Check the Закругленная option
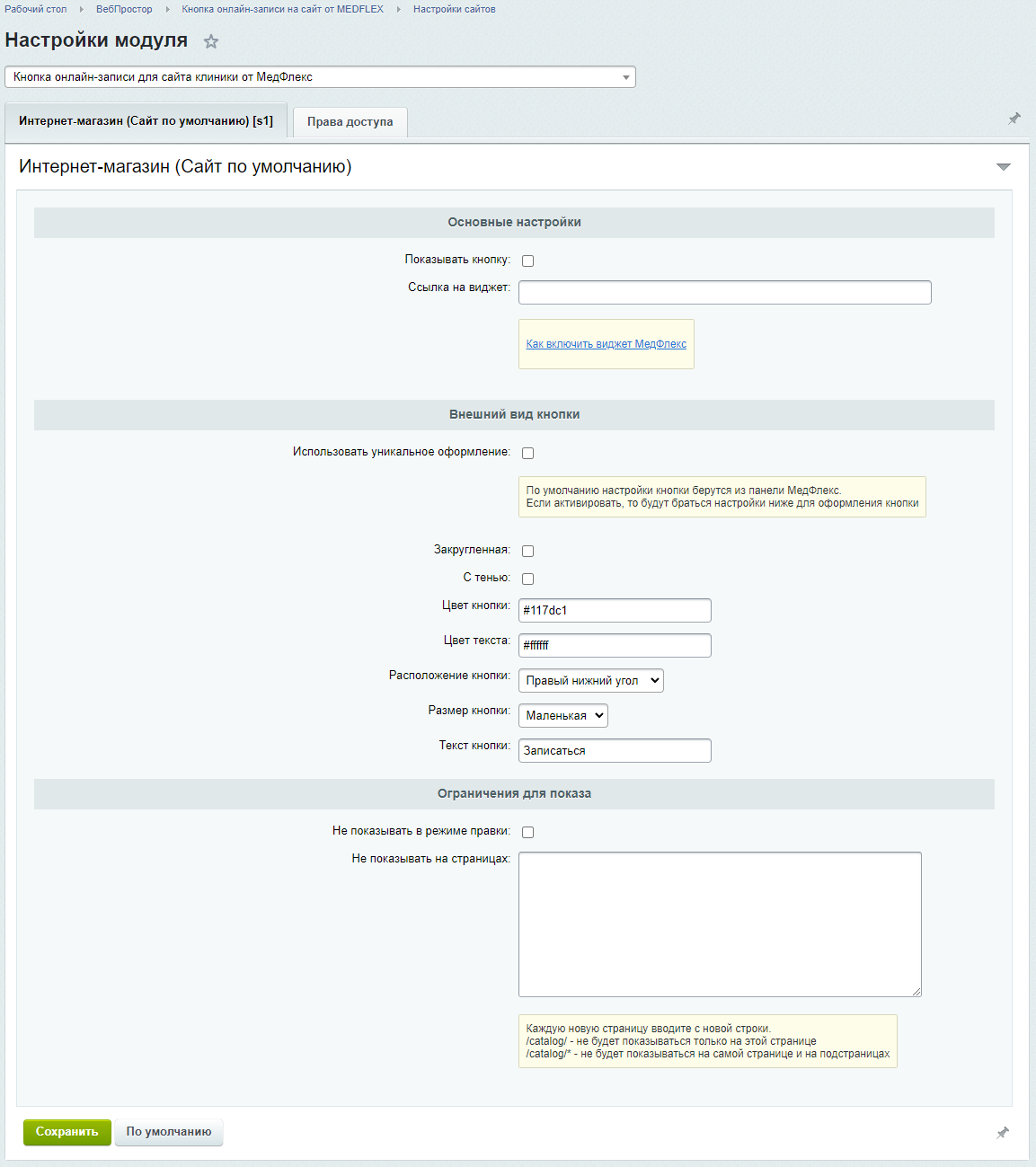Screen dimensions: 1036x1167 click(528, 551)
